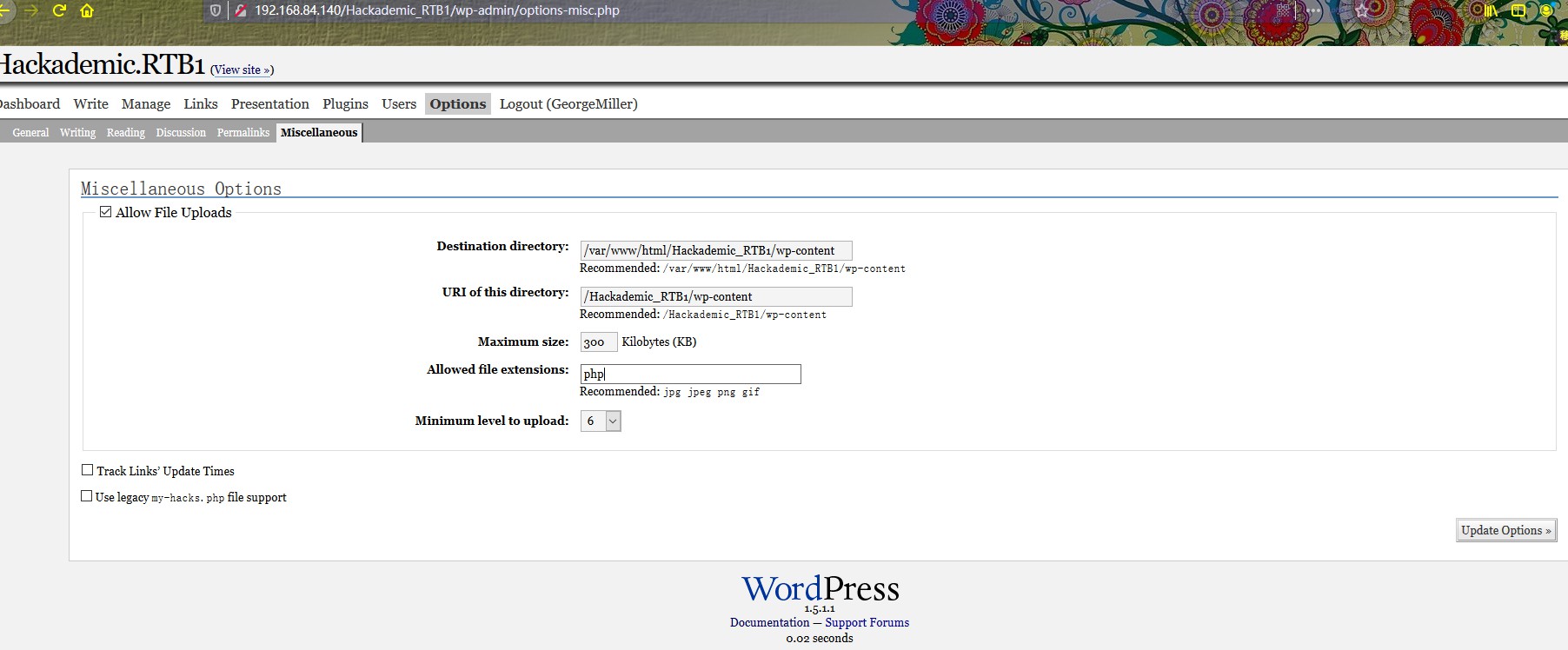The height and width of the screenshot is (650, 1568).
Task: Switch to the Writing options tab
Action: [77, 132]
